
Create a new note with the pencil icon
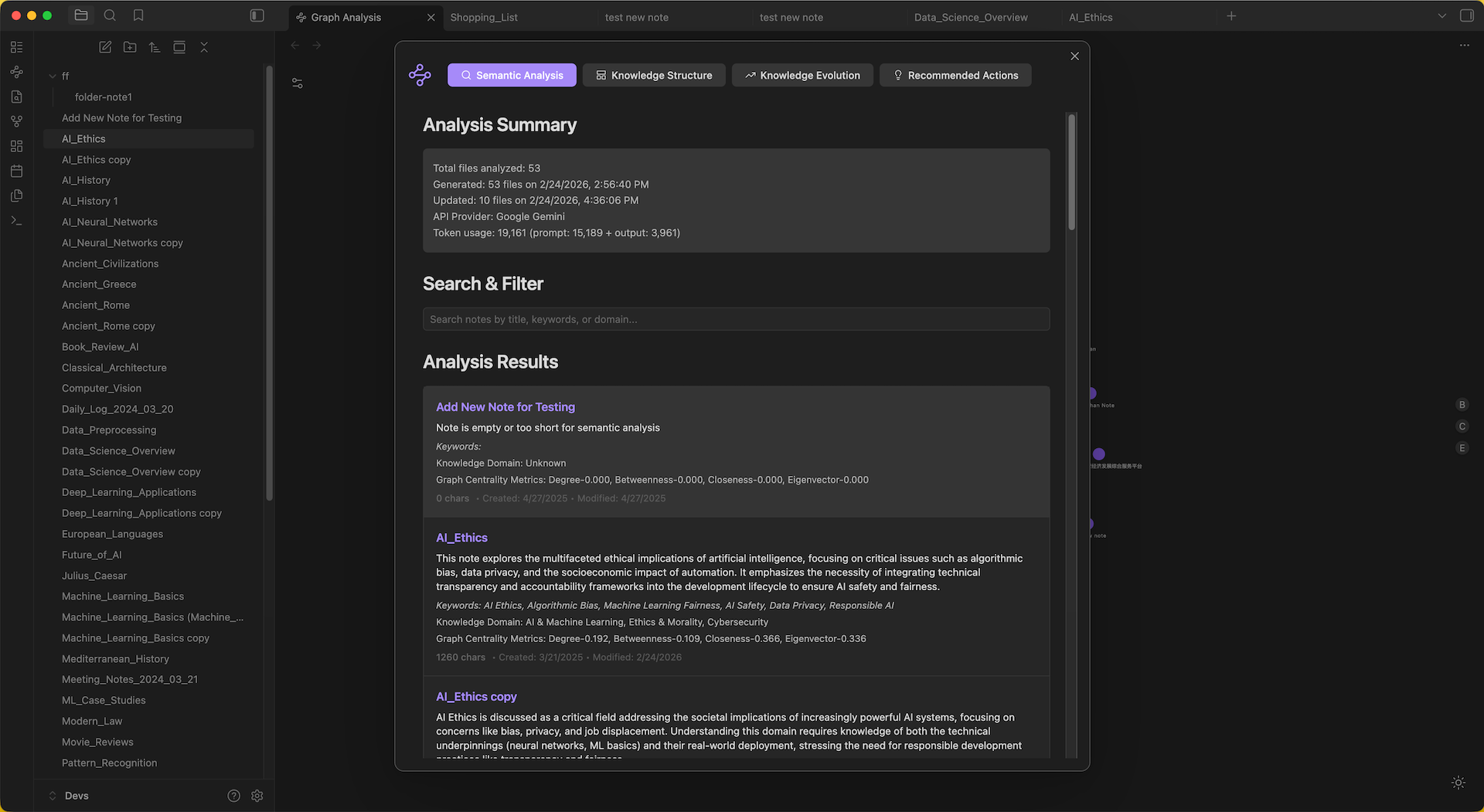(x=105, y=47)
